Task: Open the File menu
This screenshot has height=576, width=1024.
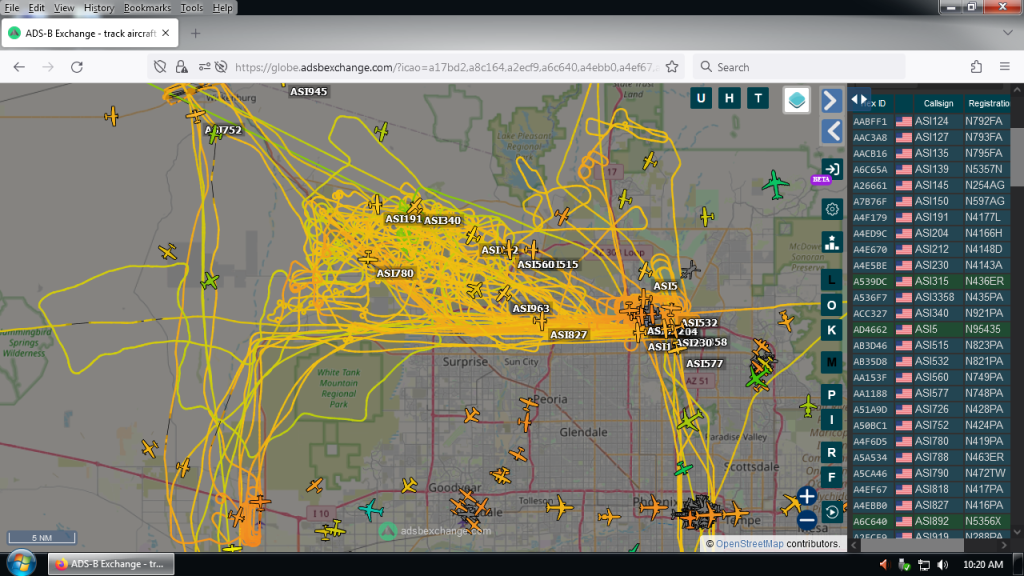Action: [x=12, y=8]
